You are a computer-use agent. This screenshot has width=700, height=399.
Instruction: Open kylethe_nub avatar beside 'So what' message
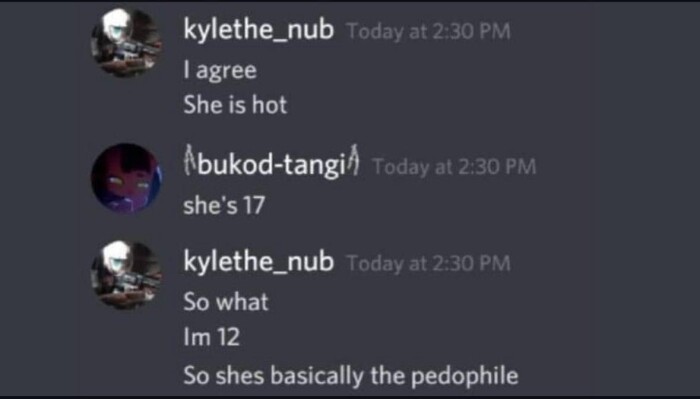pyautogui.click(x=126, y=274)
